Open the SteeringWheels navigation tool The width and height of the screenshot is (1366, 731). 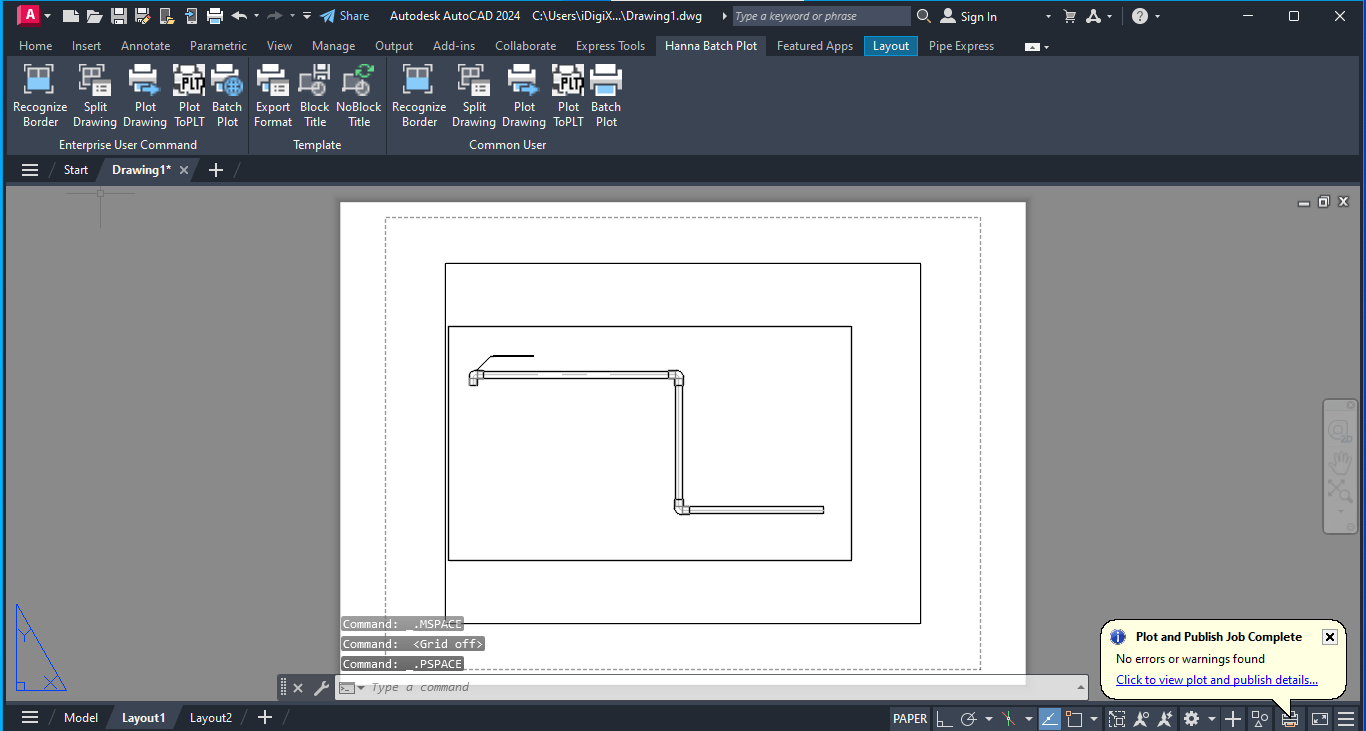pyautogui.click(x=1340, y=431)
